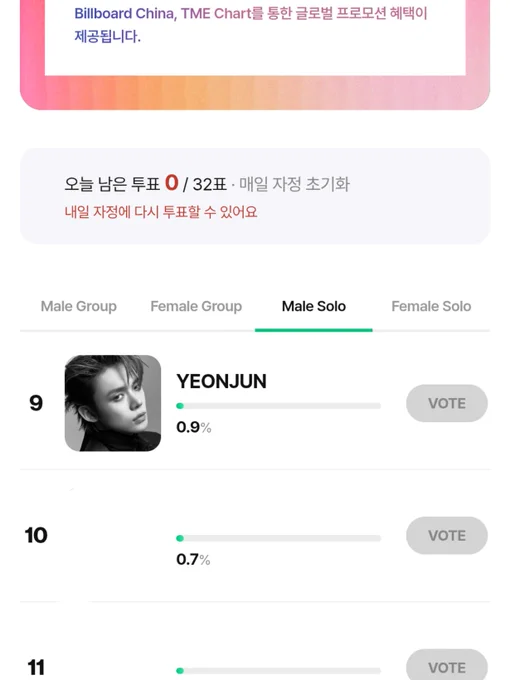
Task: Click the remaining votes counter 0 / 32표
Action: click(x=196, y=183)
